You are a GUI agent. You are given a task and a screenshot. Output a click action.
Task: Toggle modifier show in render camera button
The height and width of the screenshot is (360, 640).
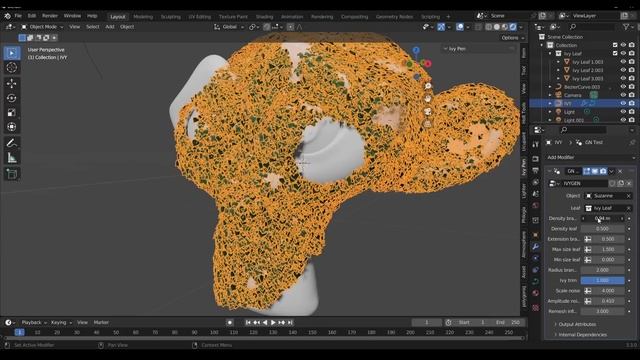click(x=603, y=171)
